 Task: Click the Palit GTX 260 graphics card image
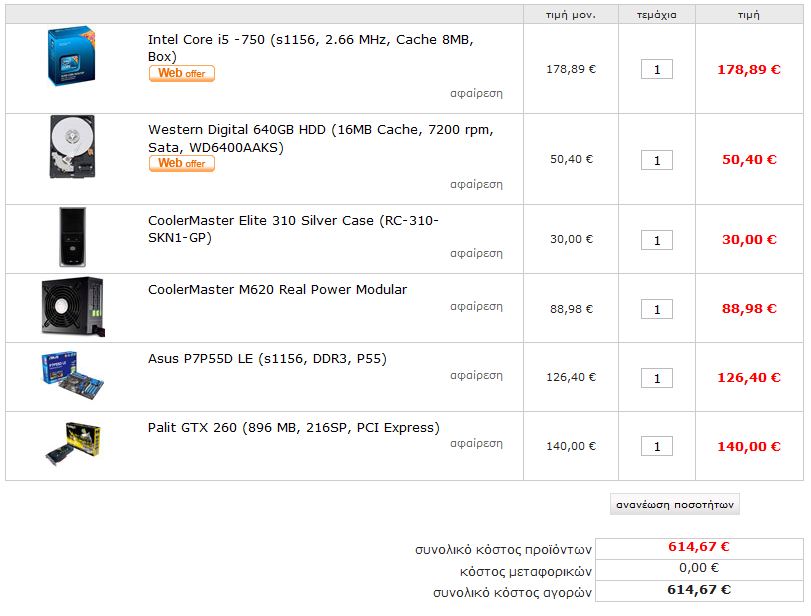click(72, 444)
